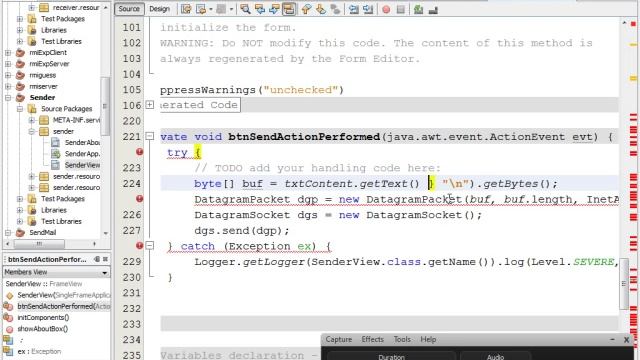The height and width of the screenshot is (360, 640).
Task: Click the rmiExpClient project coffee-cup icon
Action: (x=20, y=53)
